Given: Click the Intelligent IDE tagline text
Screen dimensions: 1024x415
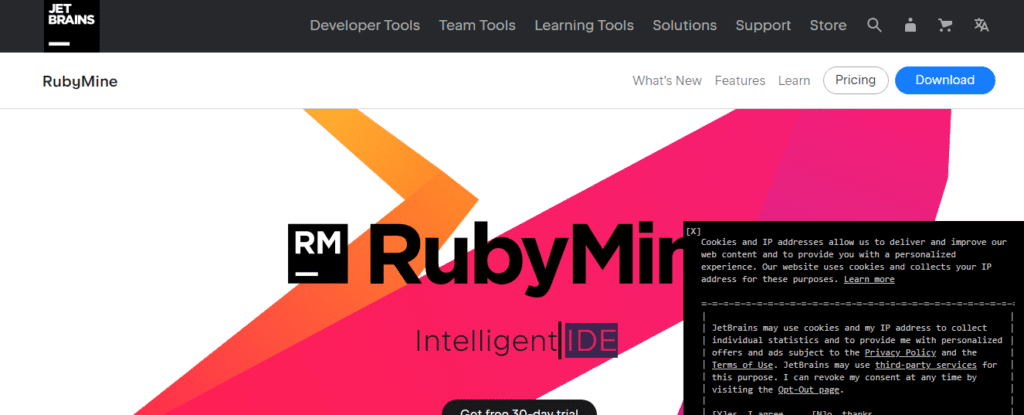Looking at the screenshot, I should [516, 341].
